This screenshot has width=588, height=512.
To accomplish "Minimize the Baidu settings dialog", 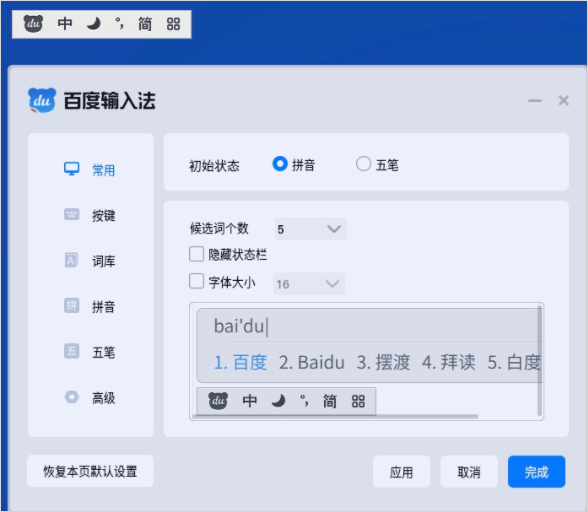I will coord(535,101).
